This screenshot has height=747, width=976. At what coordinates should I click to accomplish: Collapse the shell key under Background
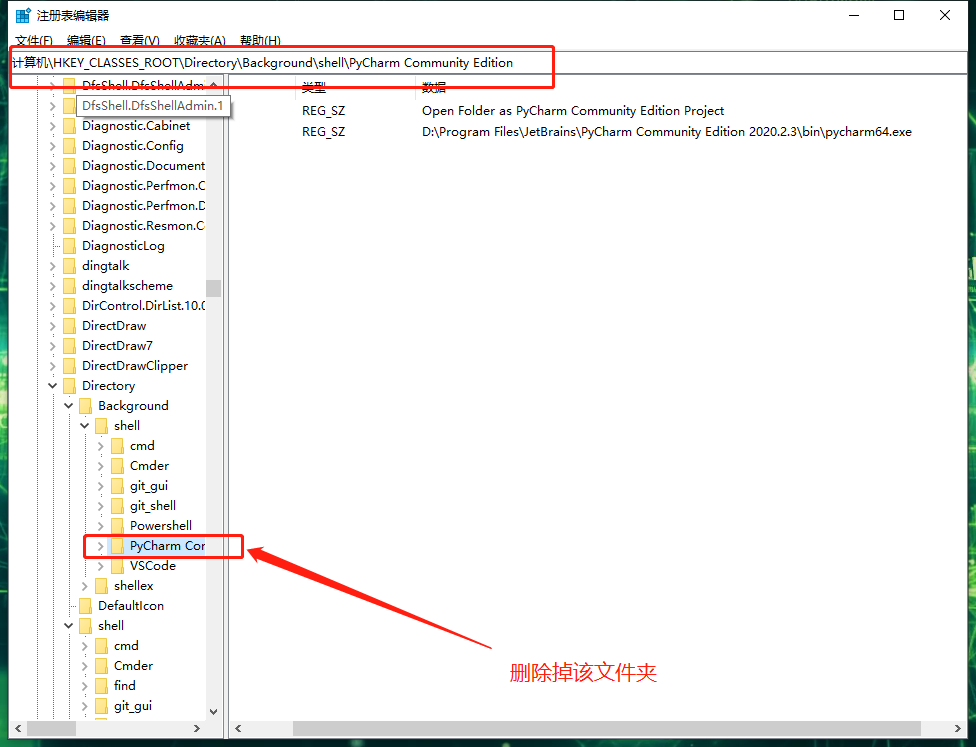coord(85,426)
